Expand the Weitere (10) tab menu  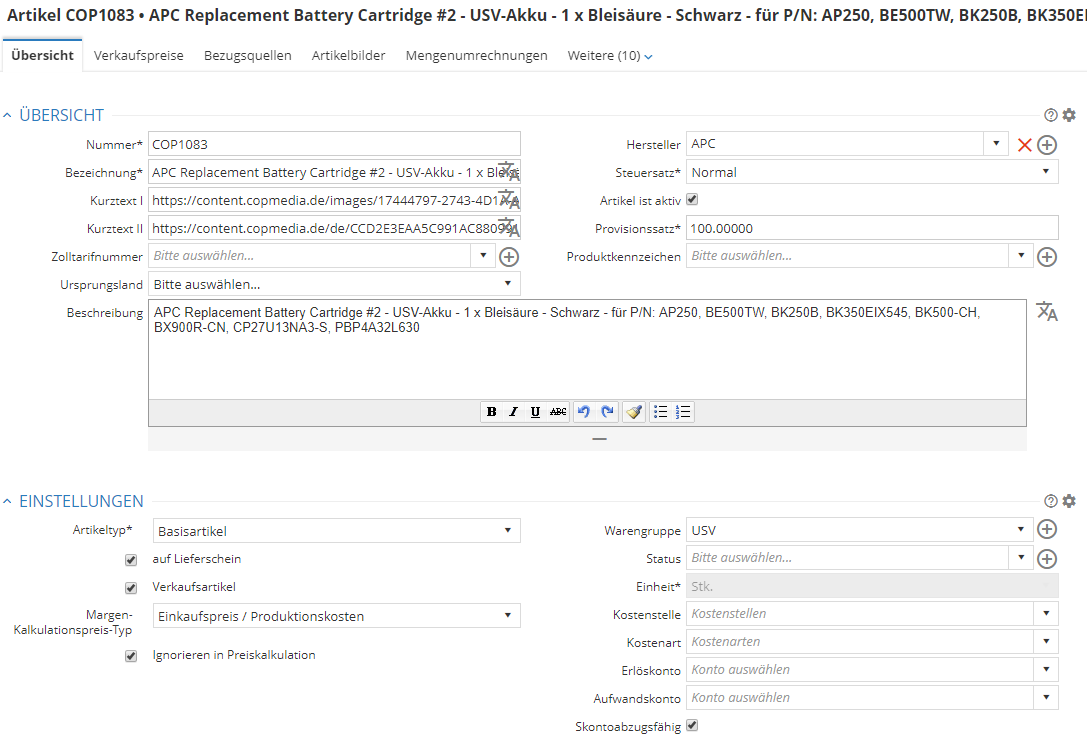[x=610, y=55]
